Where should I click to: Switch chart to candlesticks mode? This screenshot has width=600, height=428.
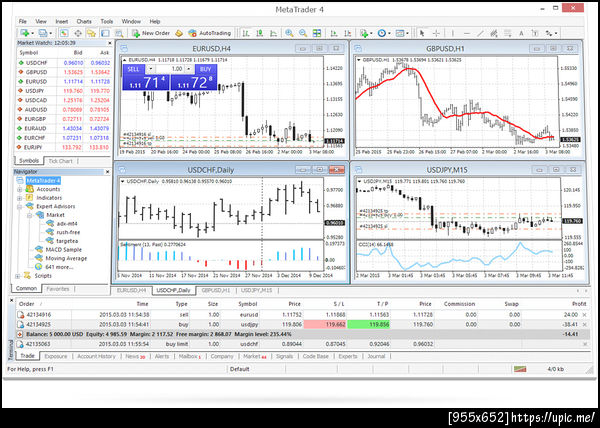point(260,33)
